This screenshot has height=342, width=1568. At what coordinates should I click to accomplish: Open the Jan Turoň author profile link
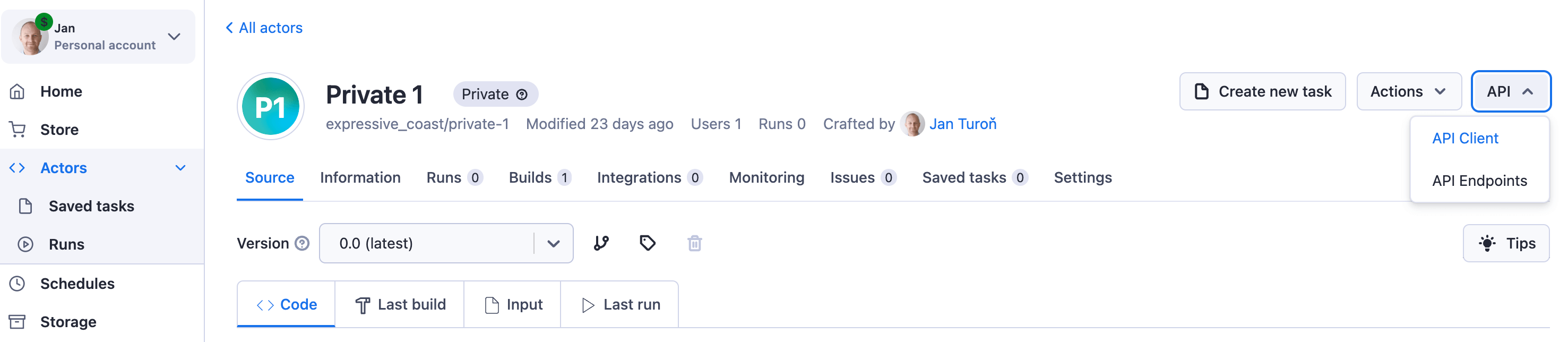tap(962, 124)
